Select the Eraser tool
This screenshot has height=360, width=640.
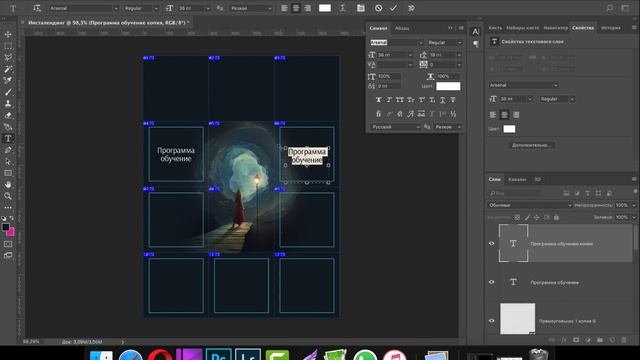[8, 116]
